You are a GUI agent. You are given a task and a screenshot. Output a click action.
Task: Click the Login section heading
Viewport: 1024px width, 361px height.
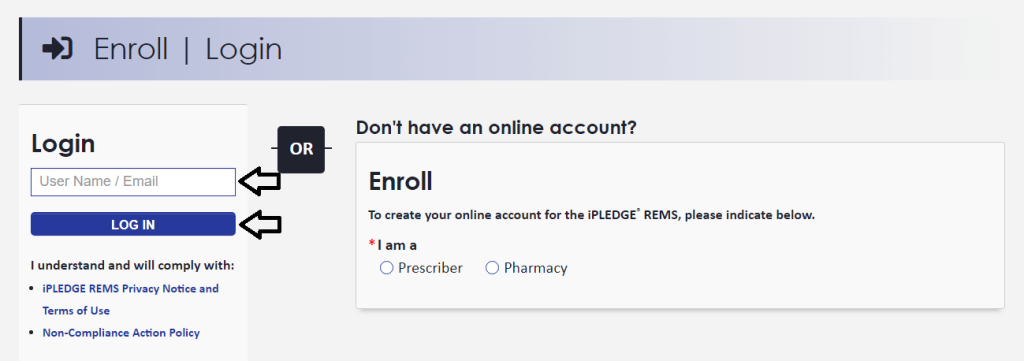63,144
